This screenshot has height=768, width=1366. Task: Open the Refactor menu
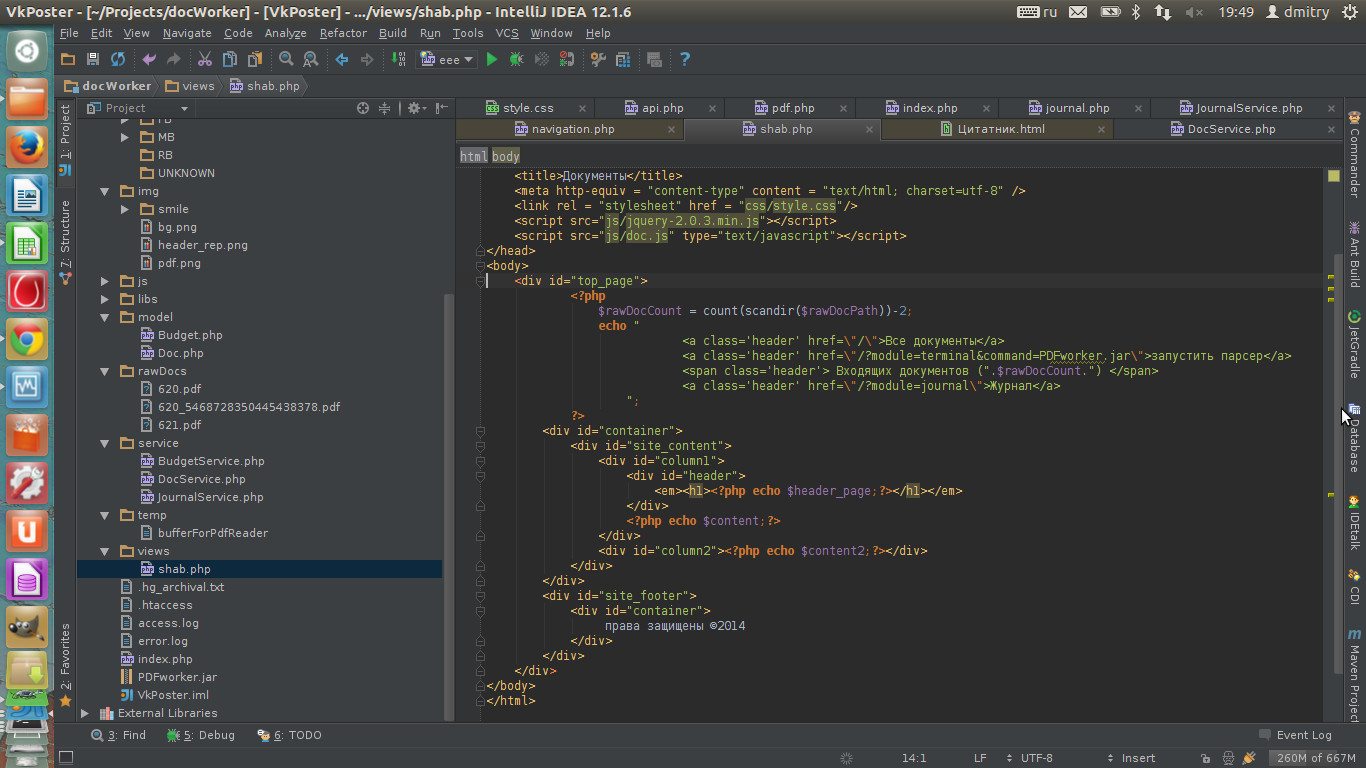tap(343, 33)
